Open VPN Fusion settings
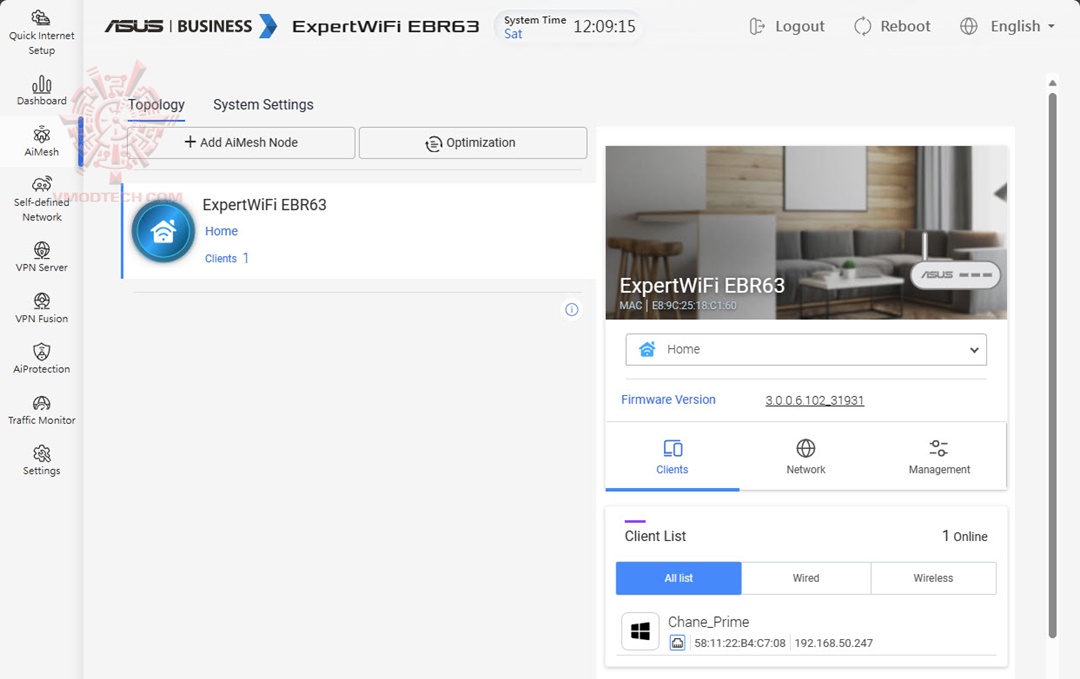Screen dimensions: 1080x679 [41, 307]
